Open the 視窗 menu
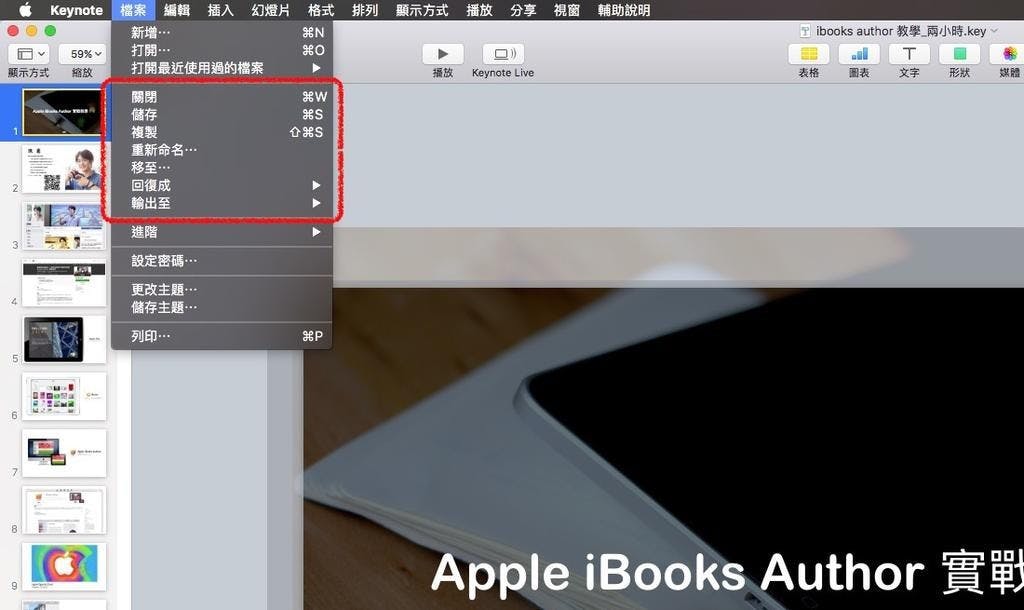 (566, 10)
